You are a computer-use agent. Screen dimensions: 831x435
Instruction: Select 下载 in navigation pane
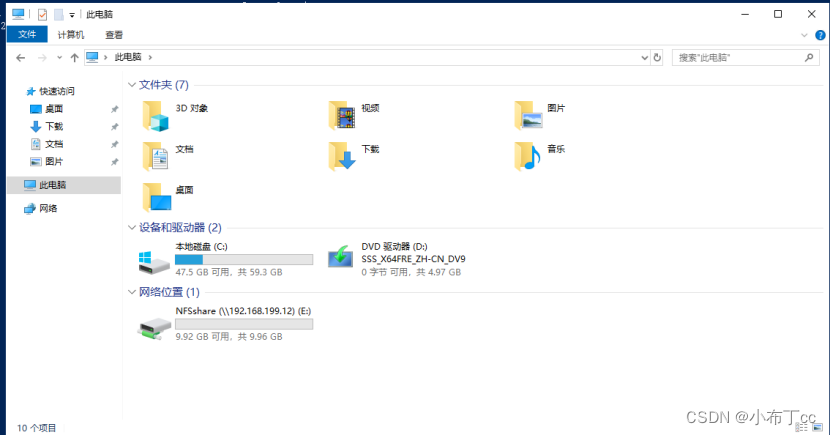(x=54, y=126)
